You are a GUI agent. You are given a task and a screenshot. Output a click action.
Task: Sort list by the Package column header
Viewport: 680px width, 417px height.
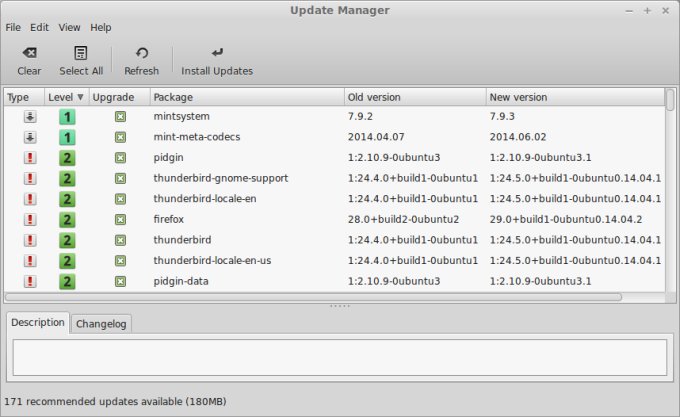pyautogui.click(x=247, y=97)
